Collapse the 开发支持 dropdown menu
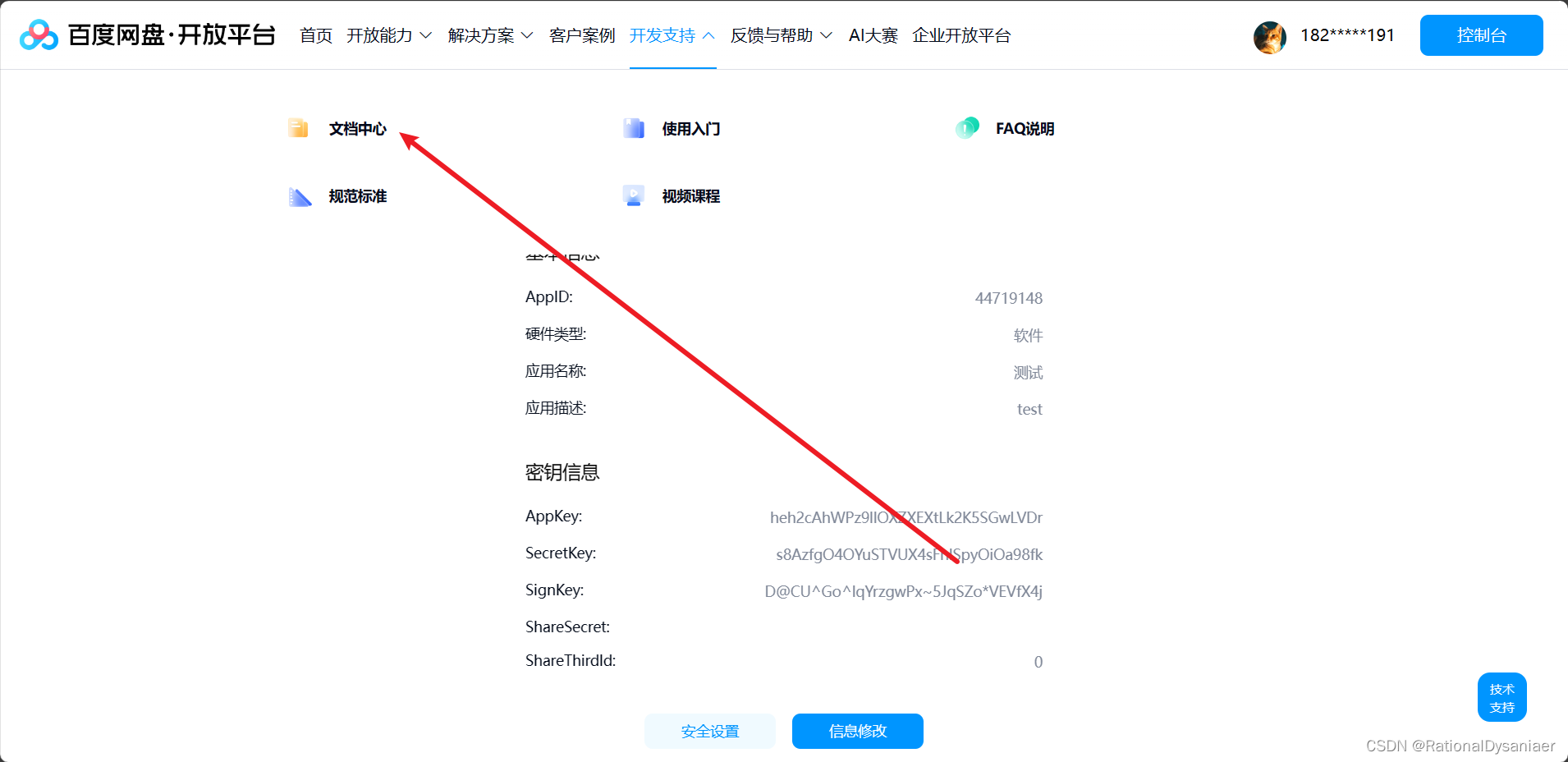 (672, 35)
